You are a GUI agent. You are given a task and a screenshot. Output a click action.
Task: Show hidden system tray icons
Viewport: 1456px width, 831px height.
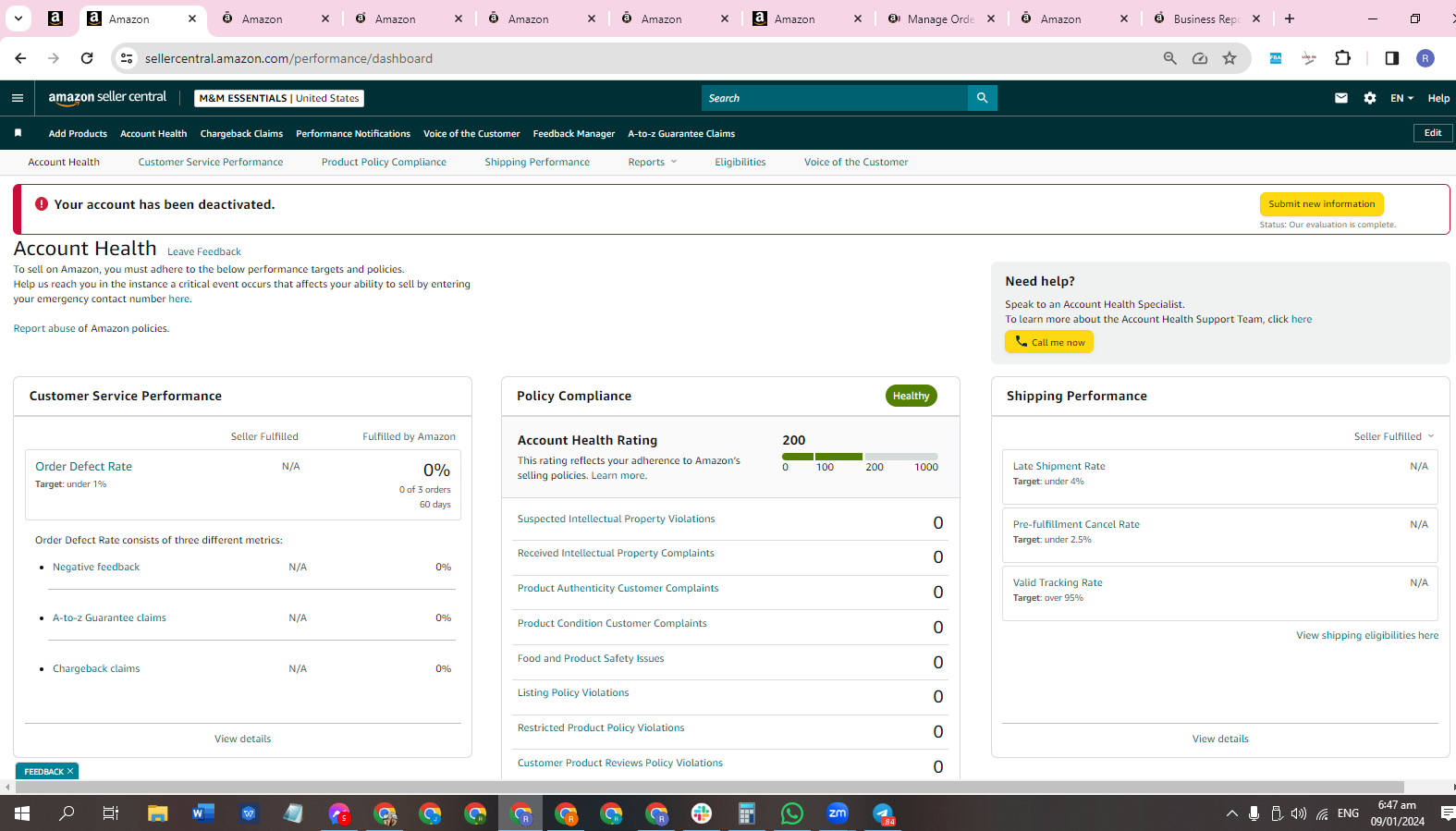[1231, 813]
